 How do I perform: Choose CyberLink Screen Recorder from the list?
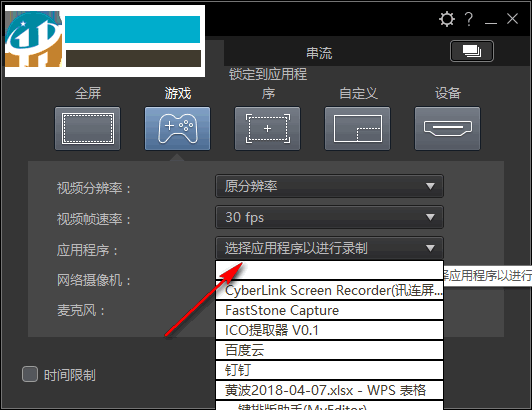329,291
